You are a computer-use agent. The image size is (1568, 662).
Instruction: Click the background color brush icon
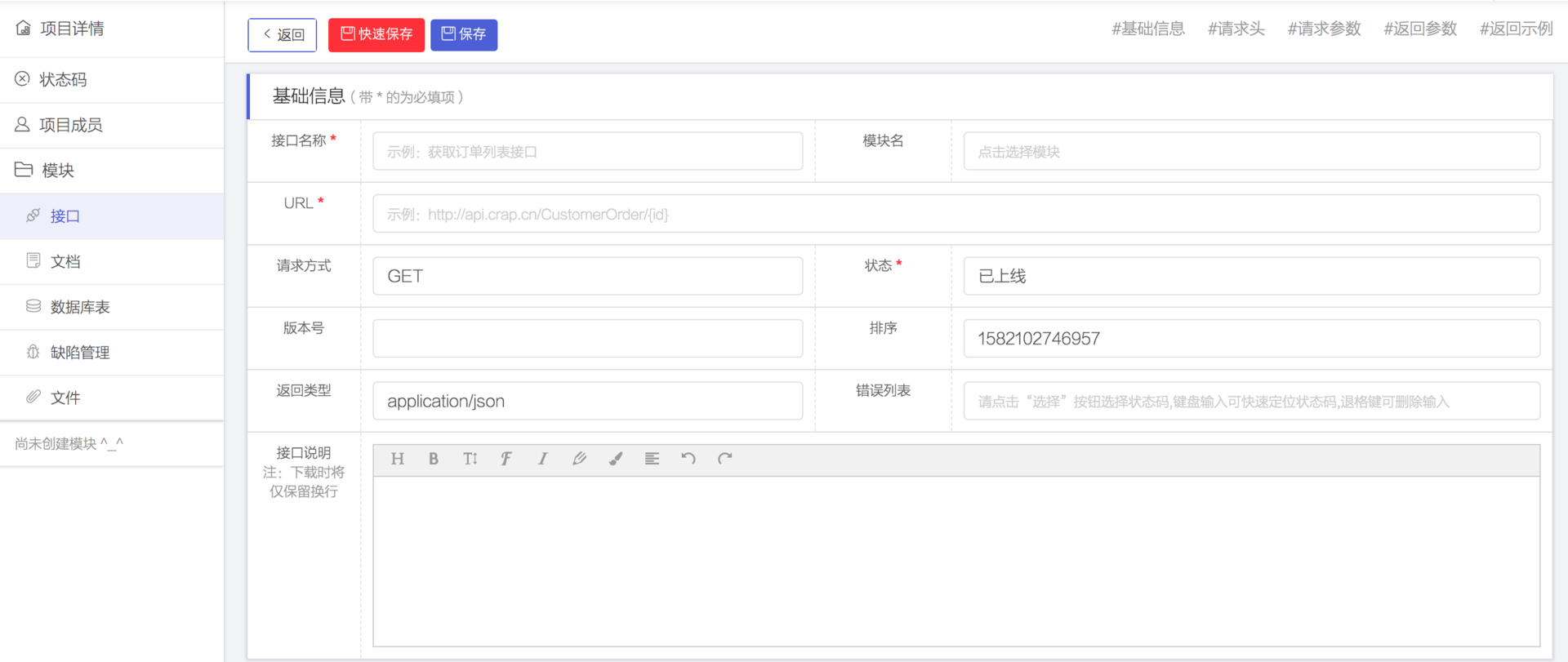click(616, 459)
